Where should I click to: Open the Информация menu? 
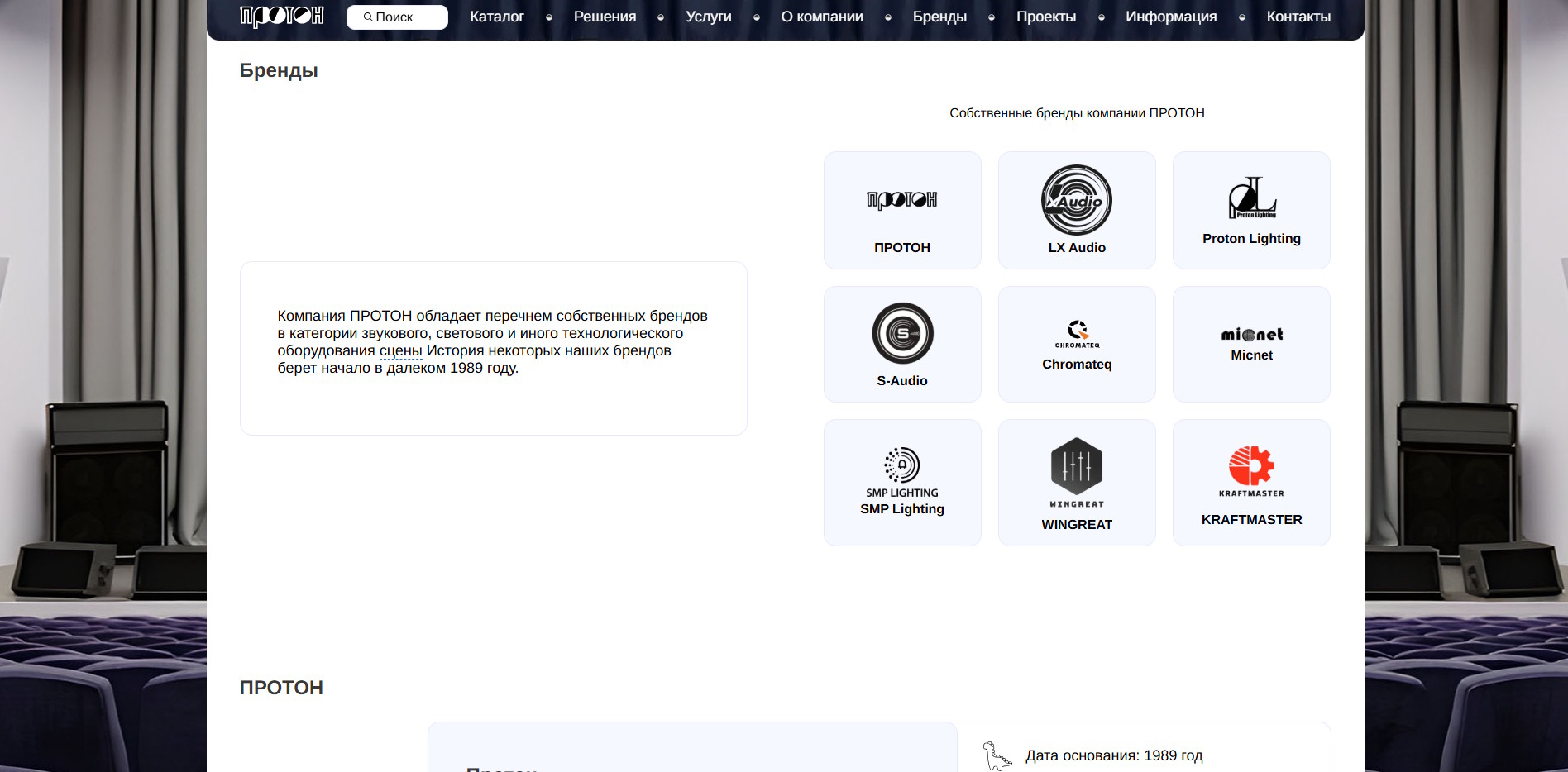click(1171, 17)
